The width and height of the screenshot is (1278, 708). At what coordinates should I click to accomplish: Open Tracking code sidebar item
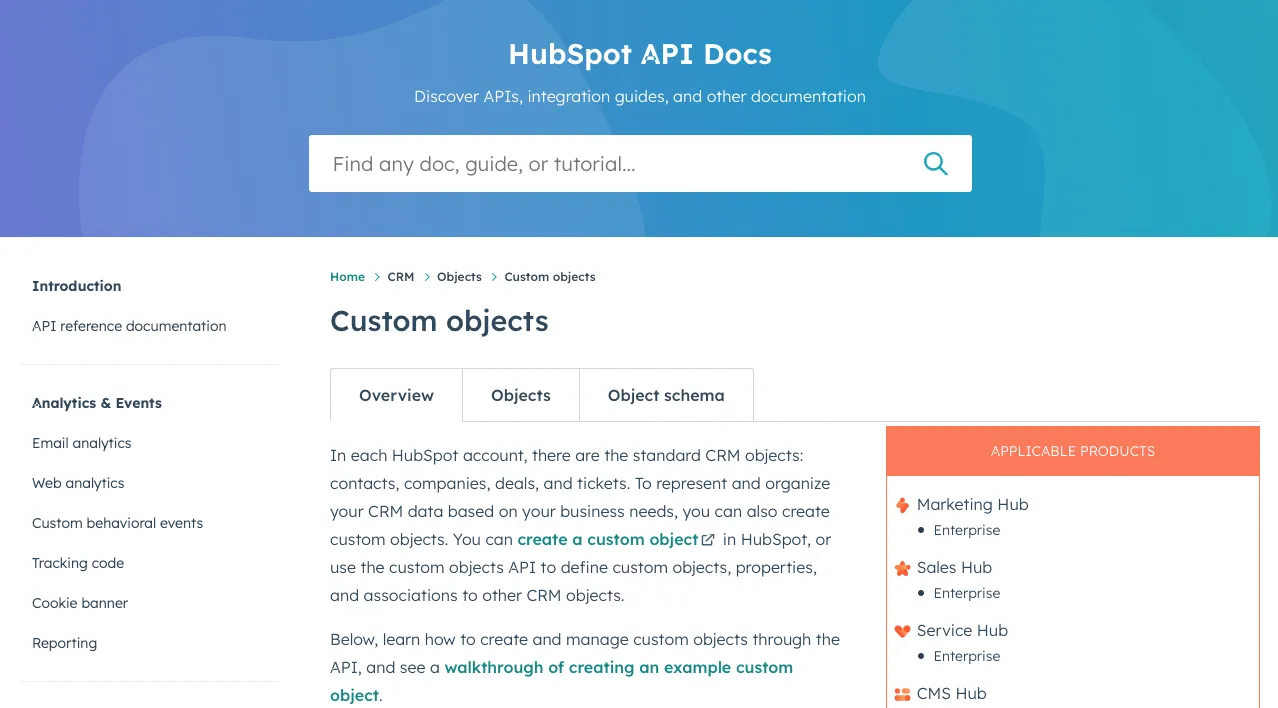coord(78,563)
